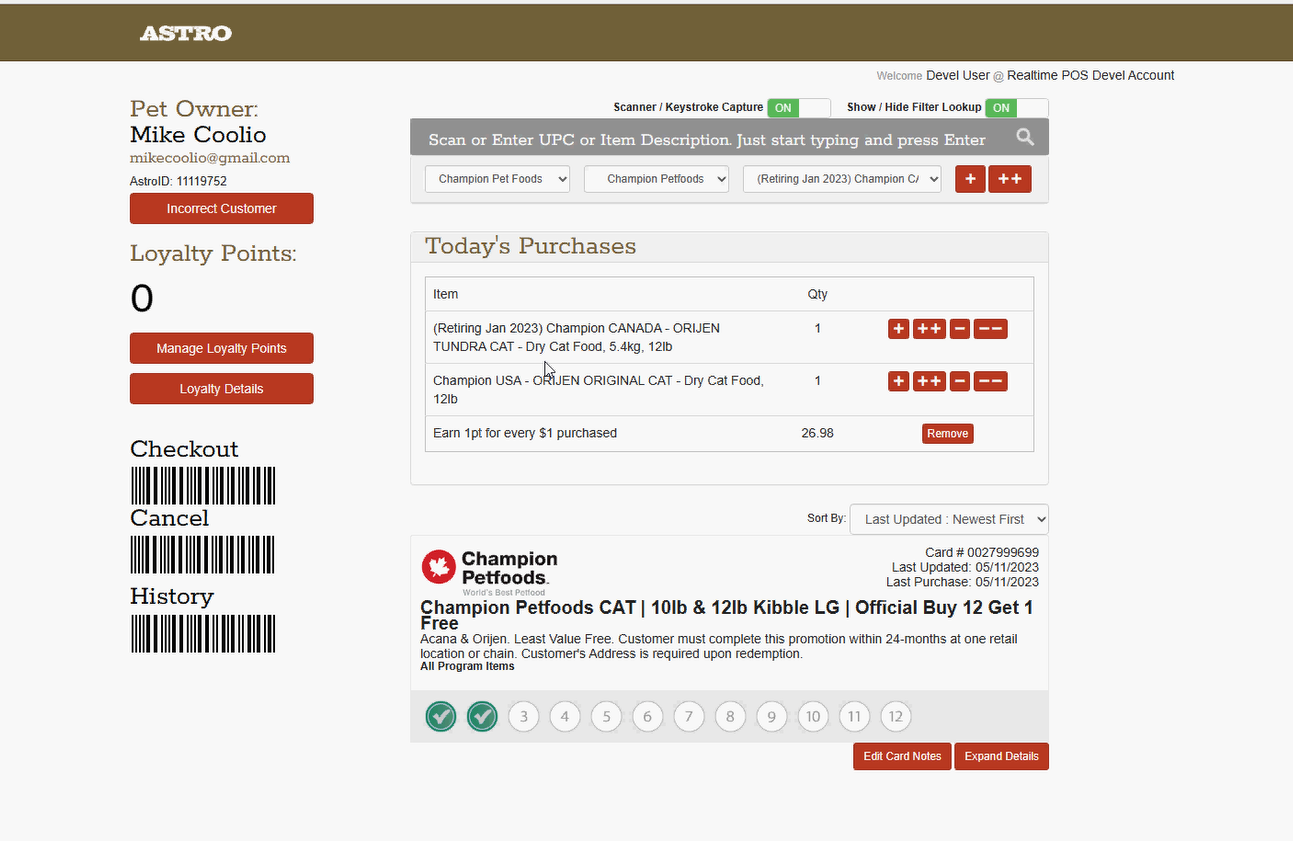
Task: Click the ASTRO logo in header
Action: click(185, 34)
